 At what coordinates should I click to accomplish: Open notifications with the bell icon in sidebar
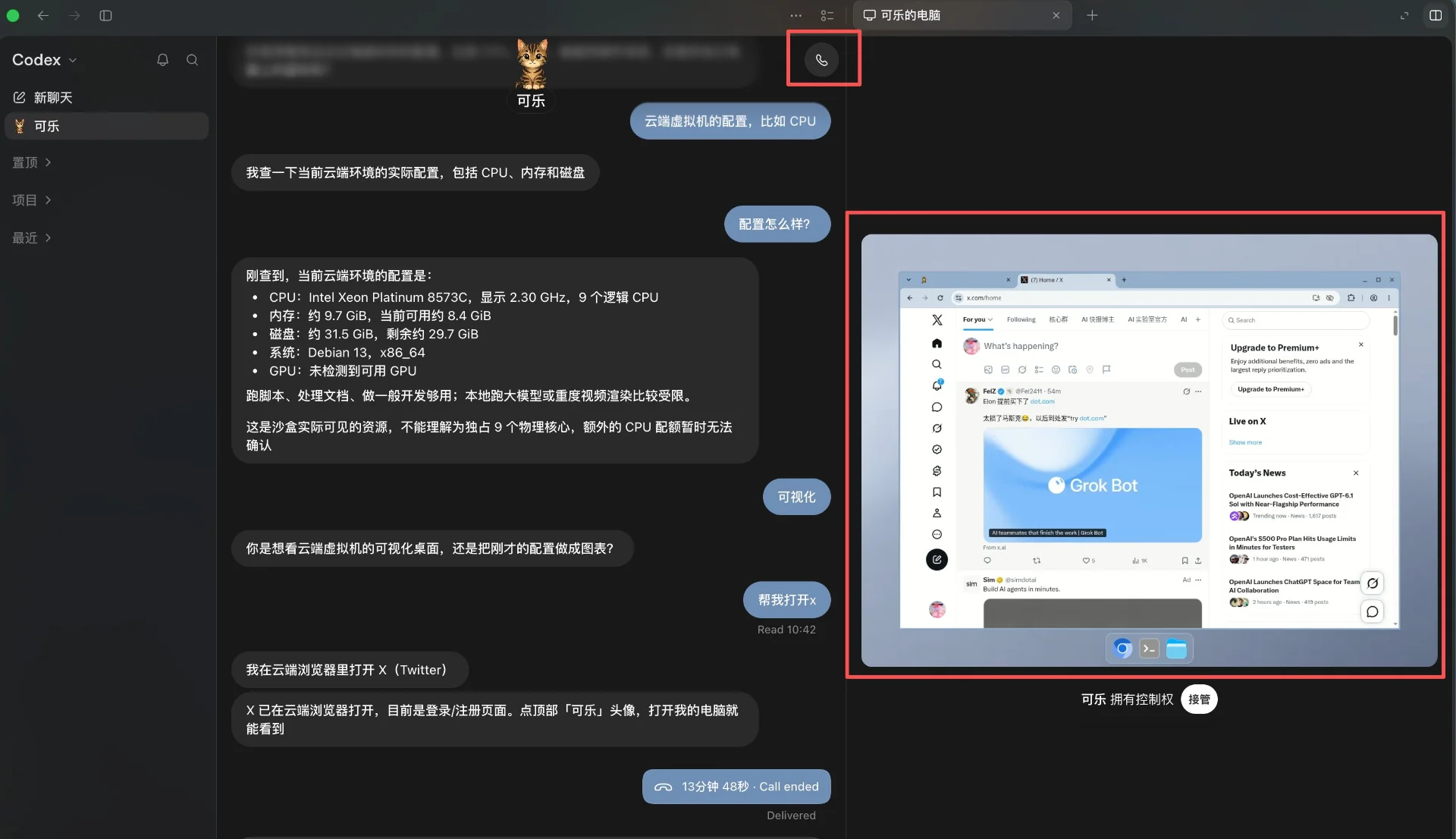tap(162, 60)
